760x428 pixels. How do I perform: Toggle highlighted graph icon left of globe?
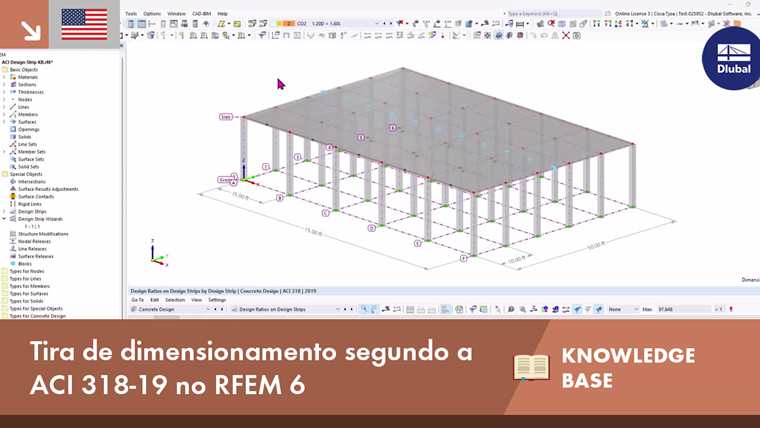445,309
